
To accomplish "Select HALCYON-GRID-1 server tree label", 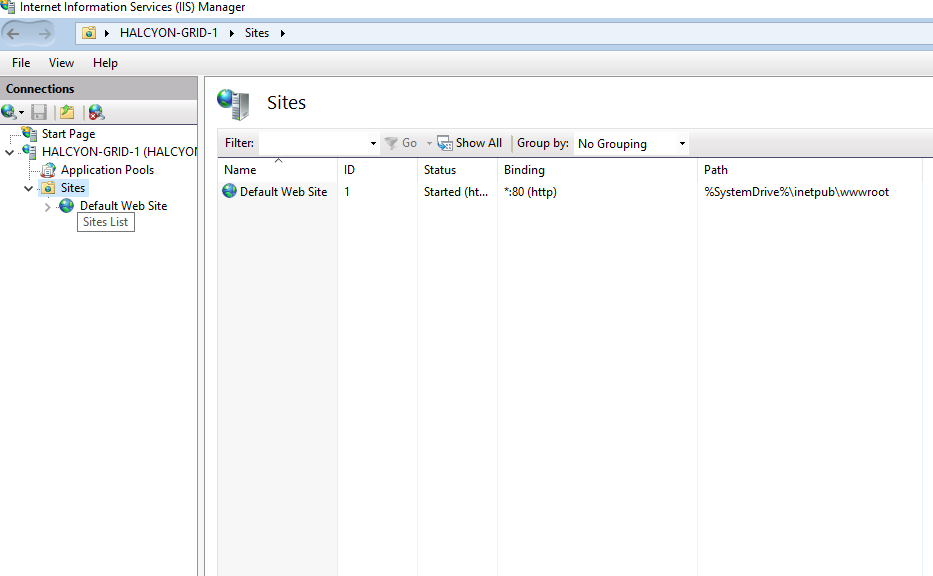I will pos(119,152).
